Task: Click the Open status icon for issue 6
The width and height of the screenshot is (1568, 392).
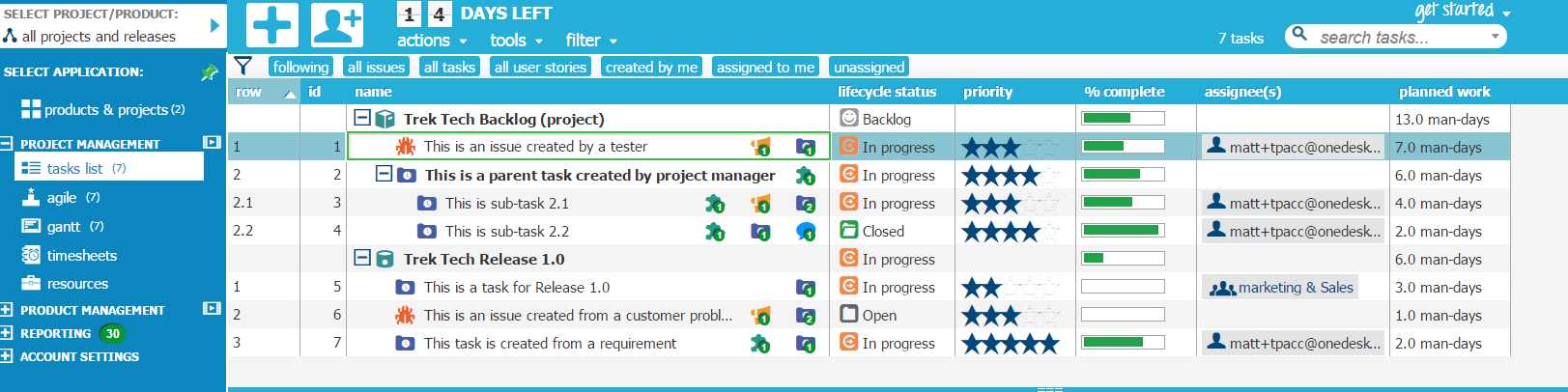Action: tap(849, 314)
